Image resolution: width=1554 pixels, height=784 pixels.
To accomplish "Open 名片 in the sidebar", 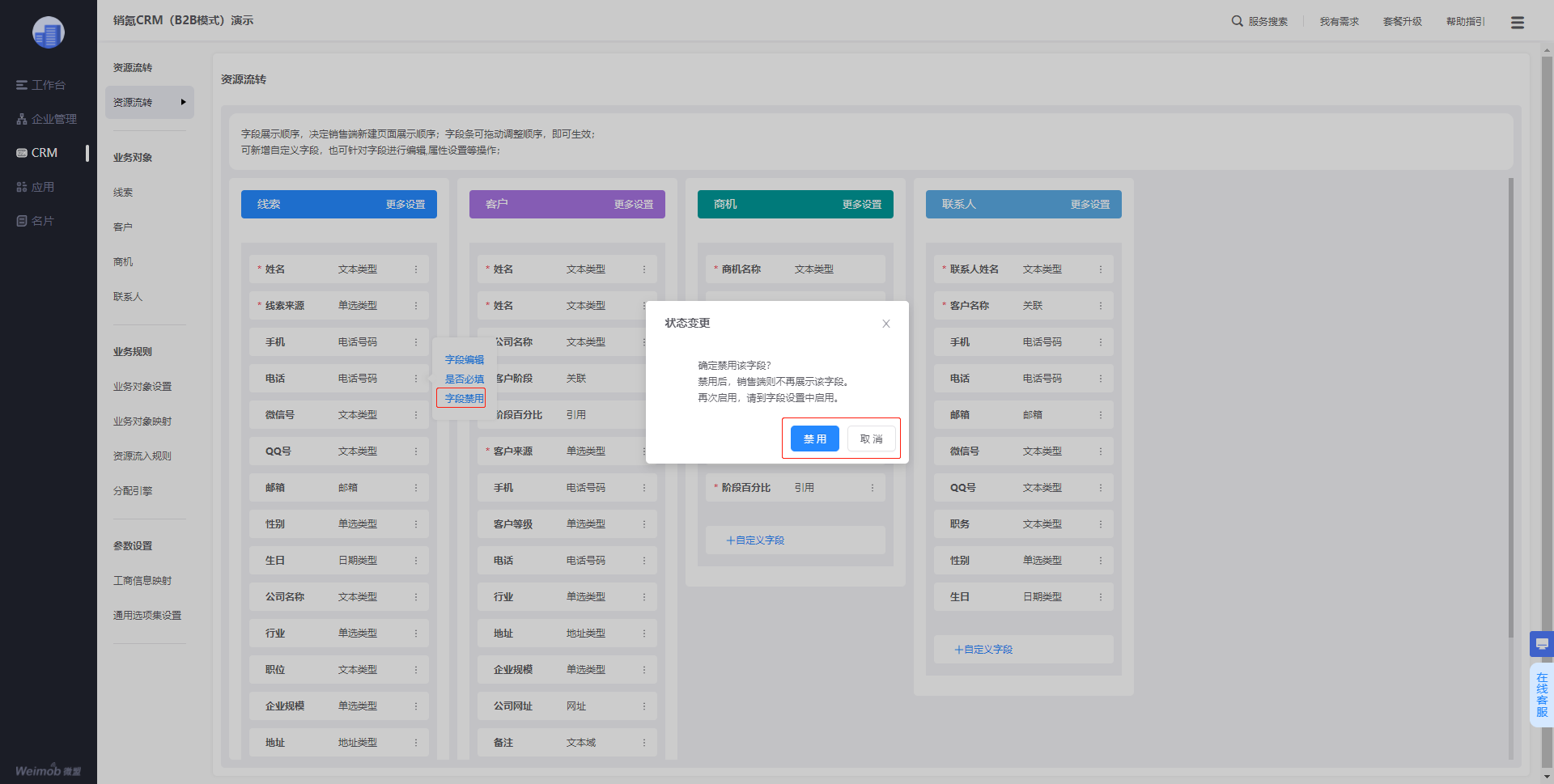I will pyautogui.click(x=36, y=221).
